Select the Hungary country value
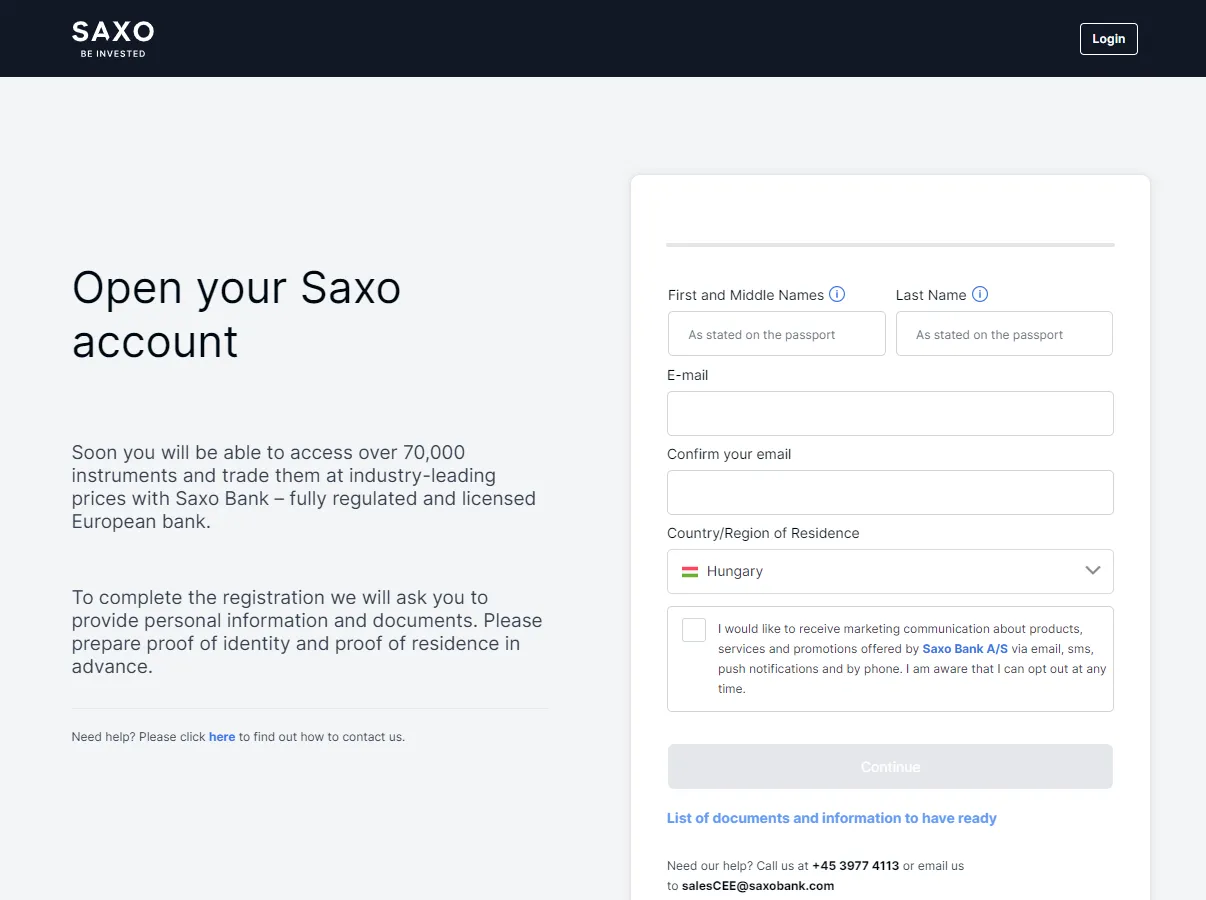Image resolution: width=1206 pixels, height=900 pixels. pyautogui.click(x=735, y=572)
